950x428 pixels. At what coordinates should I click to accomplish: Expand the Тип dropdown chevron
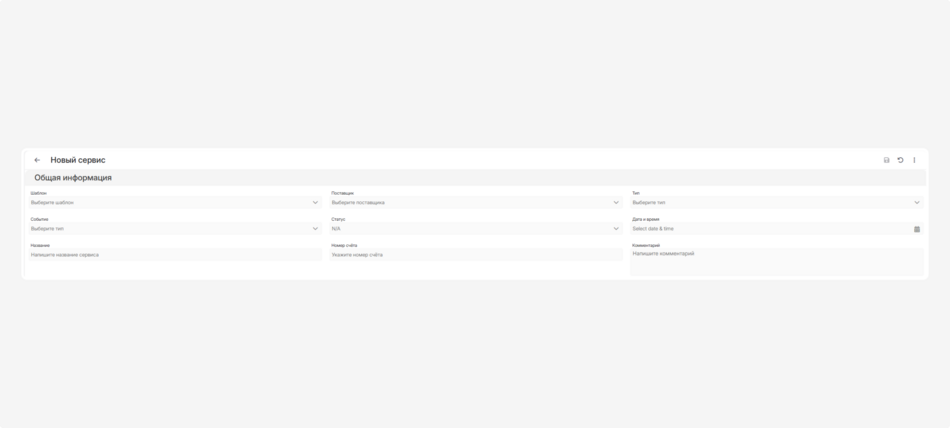(917, 203)
